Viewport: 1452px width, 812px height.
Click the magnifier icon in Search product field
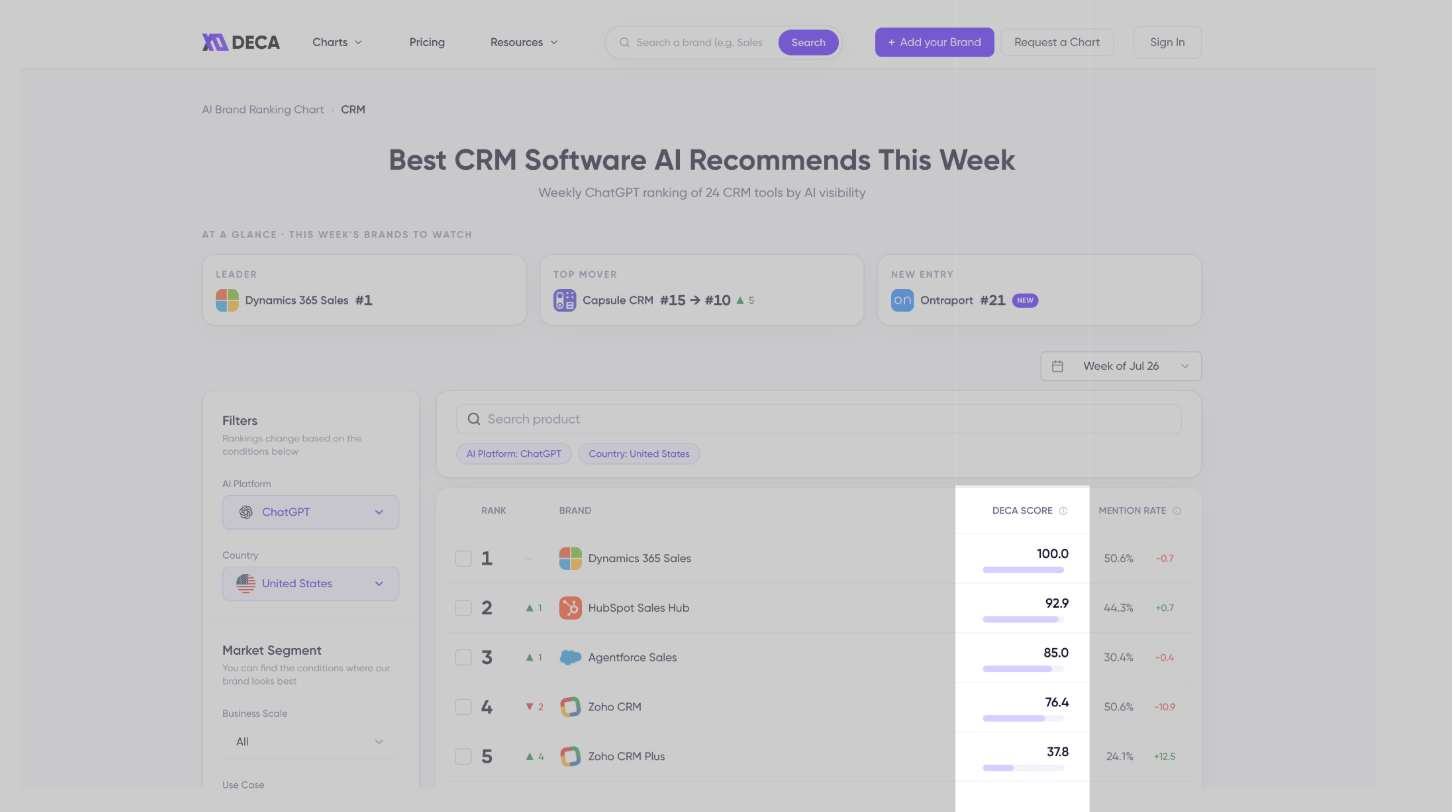pos(474,419)
